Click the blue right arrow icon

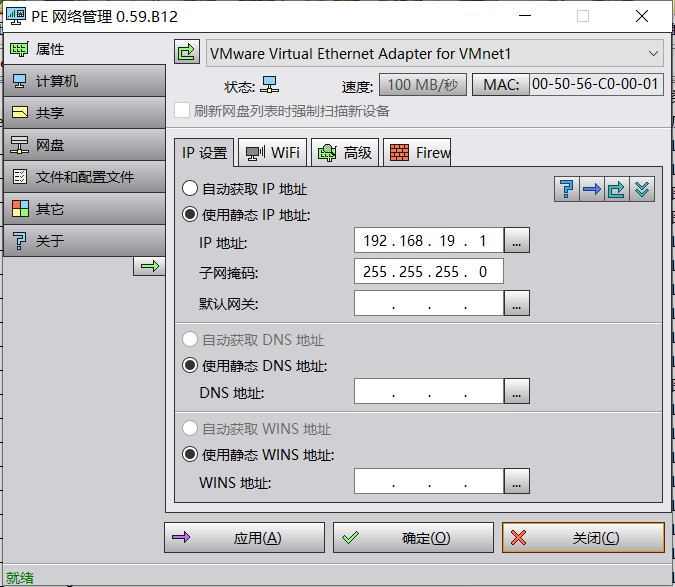tap(591, 189)
